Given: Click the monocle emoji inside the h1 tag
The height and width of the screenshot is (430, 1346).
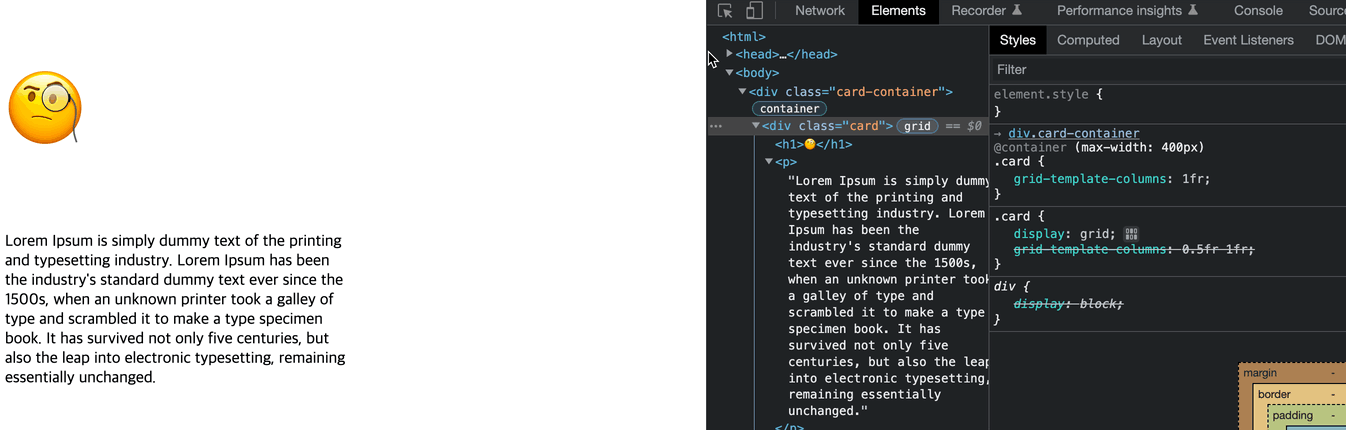Looking at the screenshot, I should [x=811, y=144].
